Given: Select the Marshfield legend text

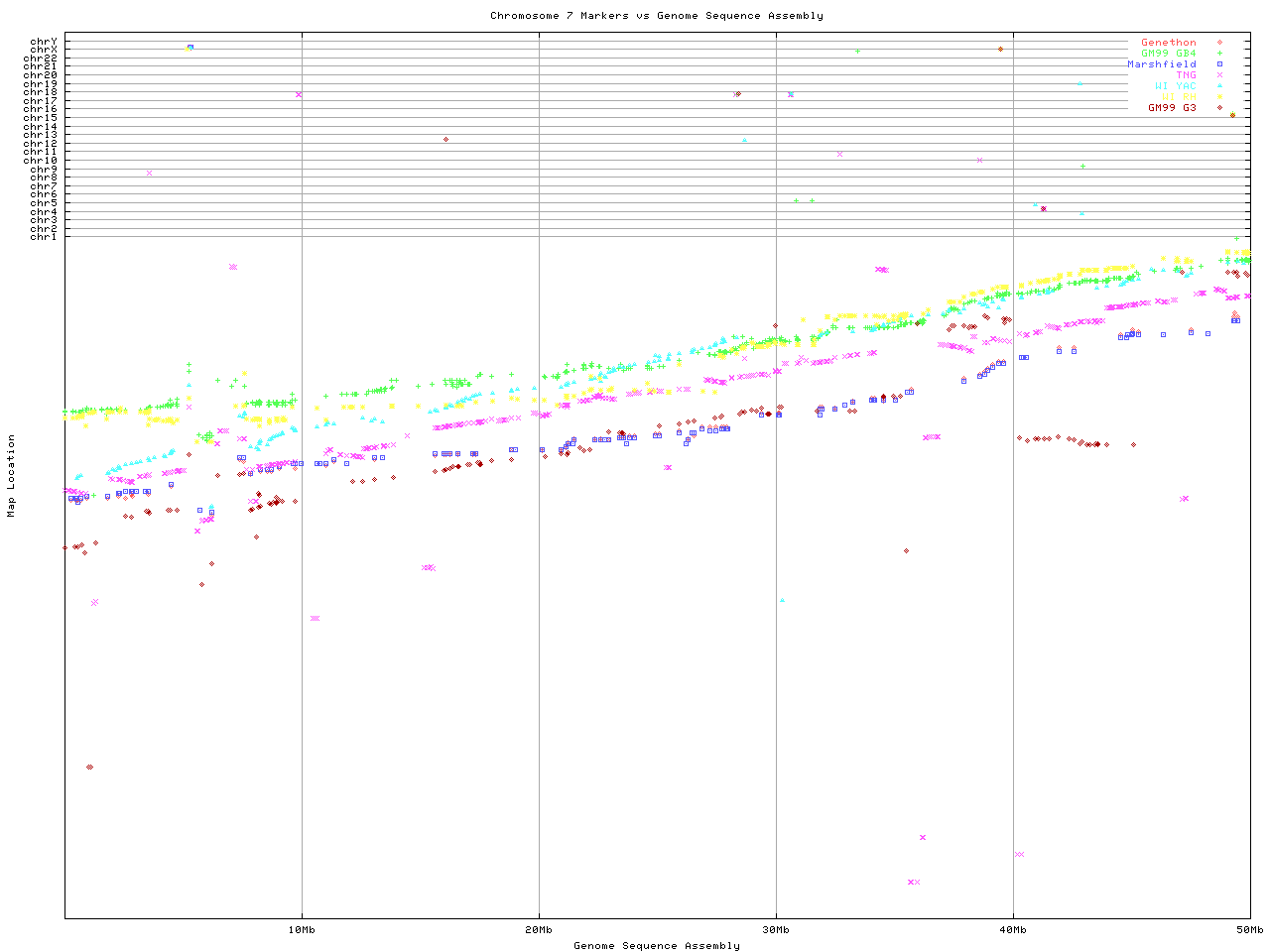Looking at the screenshot, I should click(1161, 64).
